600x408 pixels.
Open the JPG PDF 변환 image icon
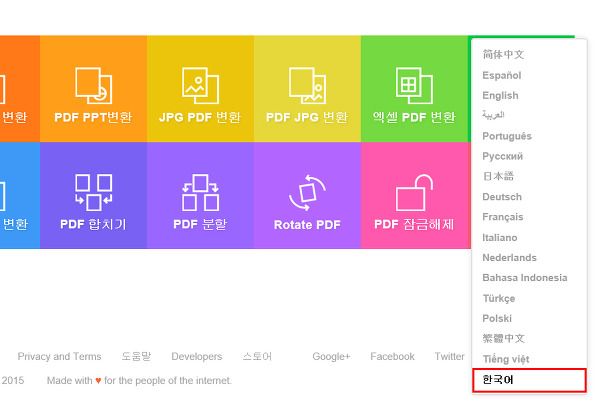click(x=200, y=86)
